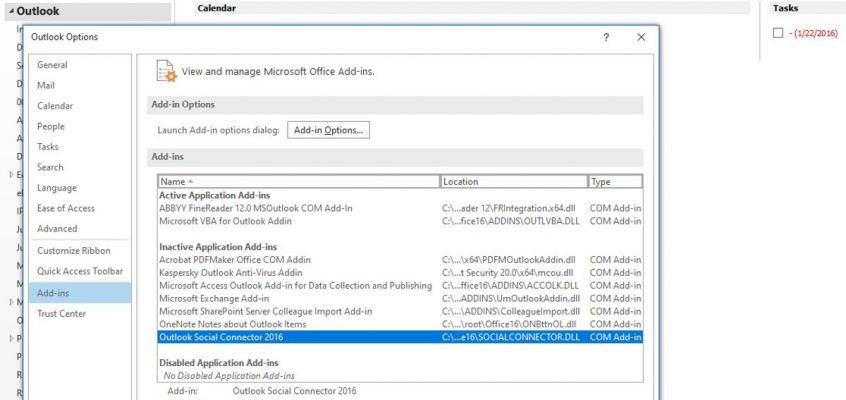Select Microsoft VBA for Outlook Addin
846x400 pixels.
tap(400, 221)
